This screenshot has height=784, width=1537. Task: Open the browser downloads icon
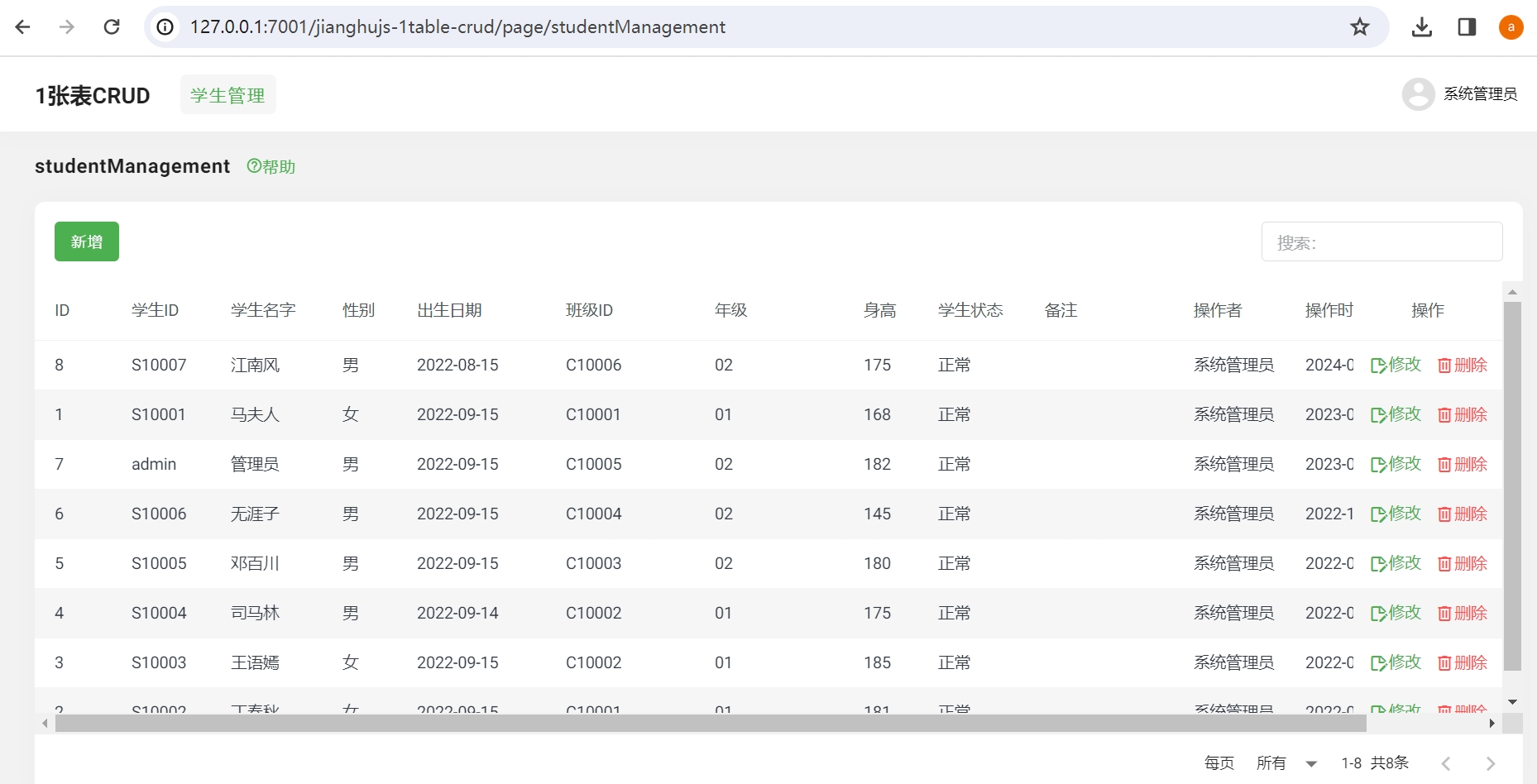(1421, 27)
